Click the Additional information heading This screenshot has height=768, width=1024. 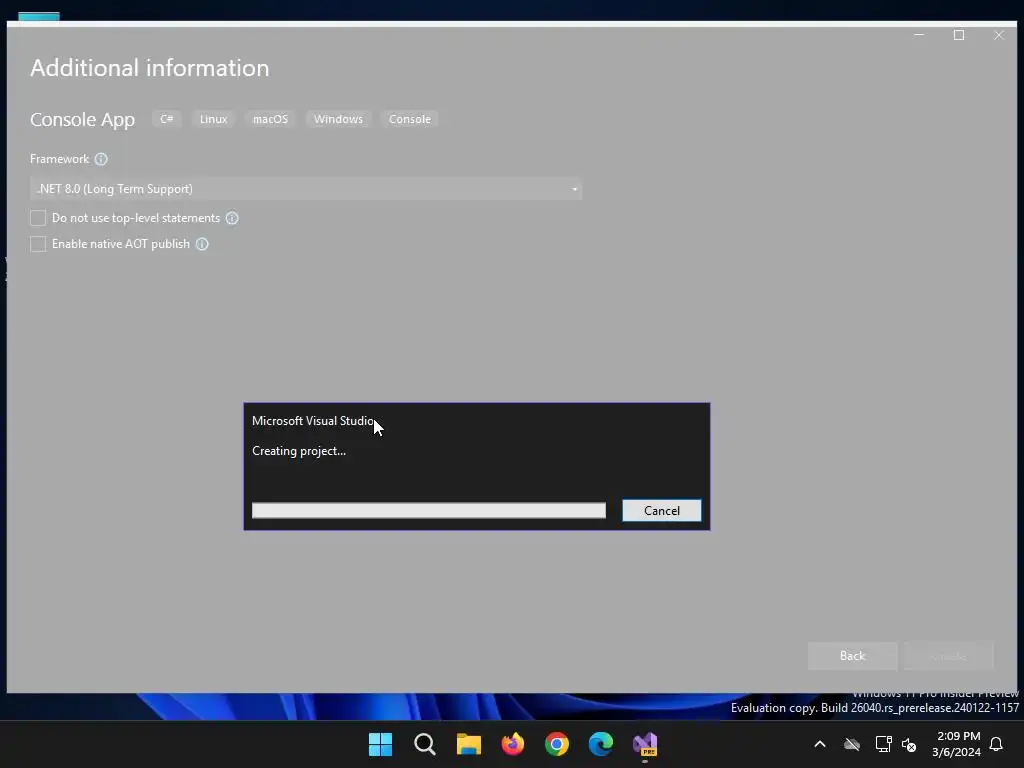(150, 68)
